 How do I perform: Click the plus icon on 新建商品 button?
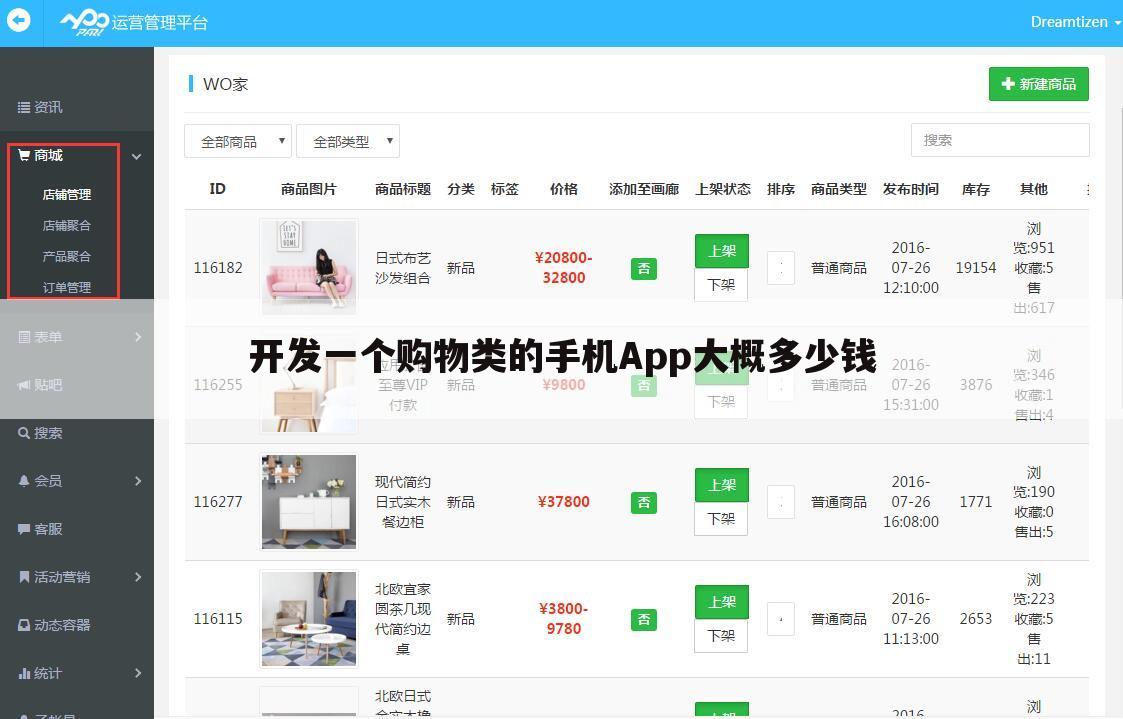point(1008,84)
